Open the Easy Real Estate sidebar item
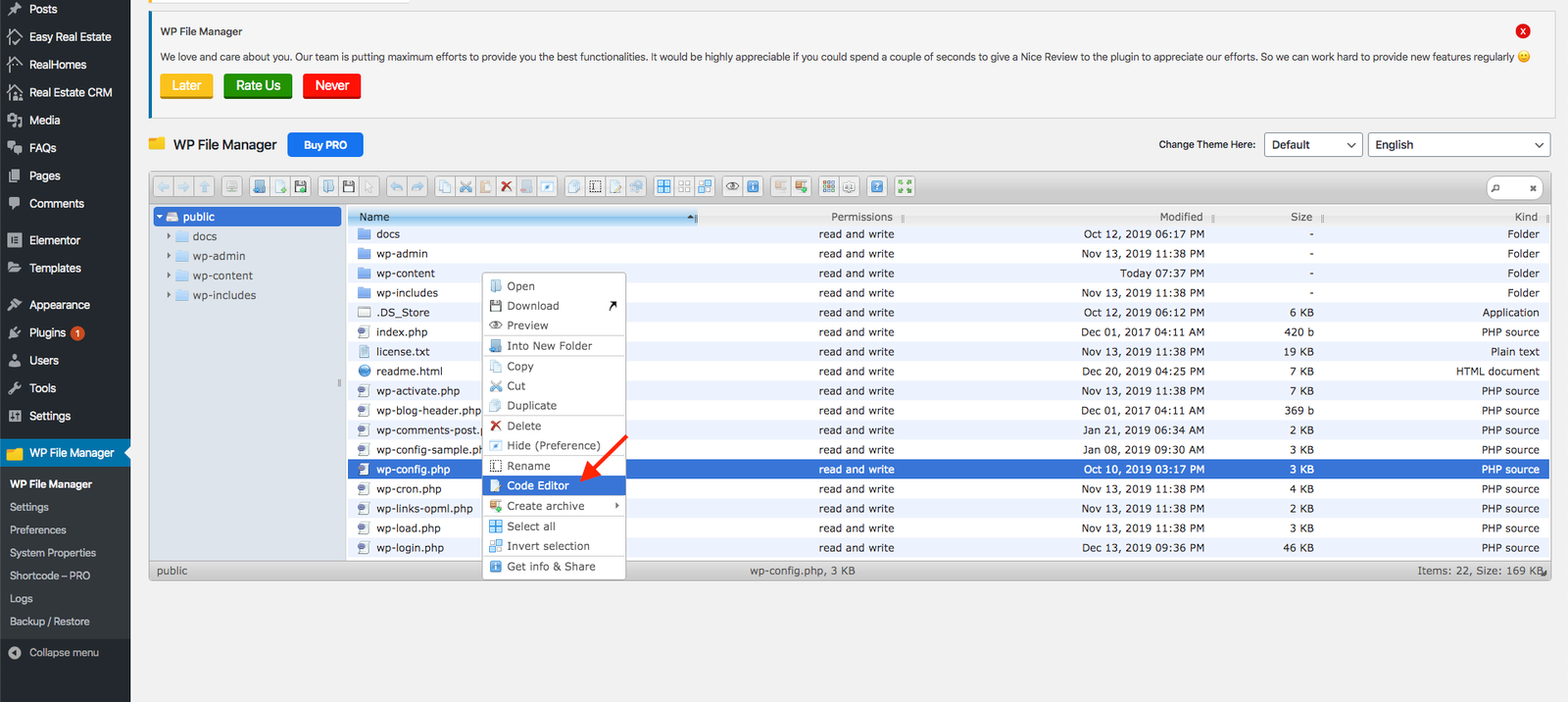This screenshot has height=702, width=1568. click(x=65, y=37)
